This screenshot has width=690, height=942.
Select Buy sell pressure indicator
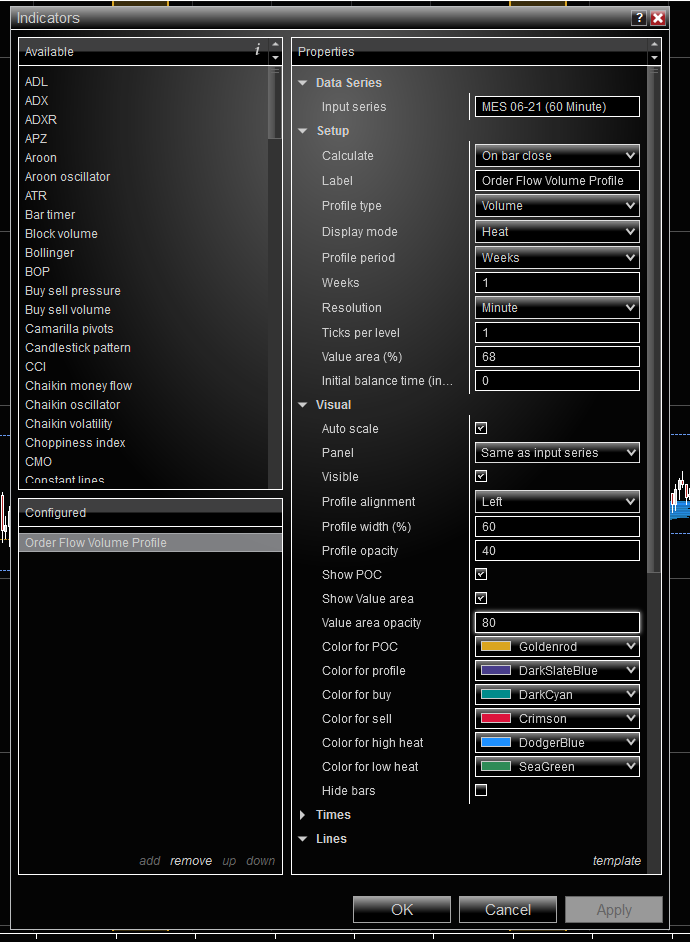pos(73,291)
